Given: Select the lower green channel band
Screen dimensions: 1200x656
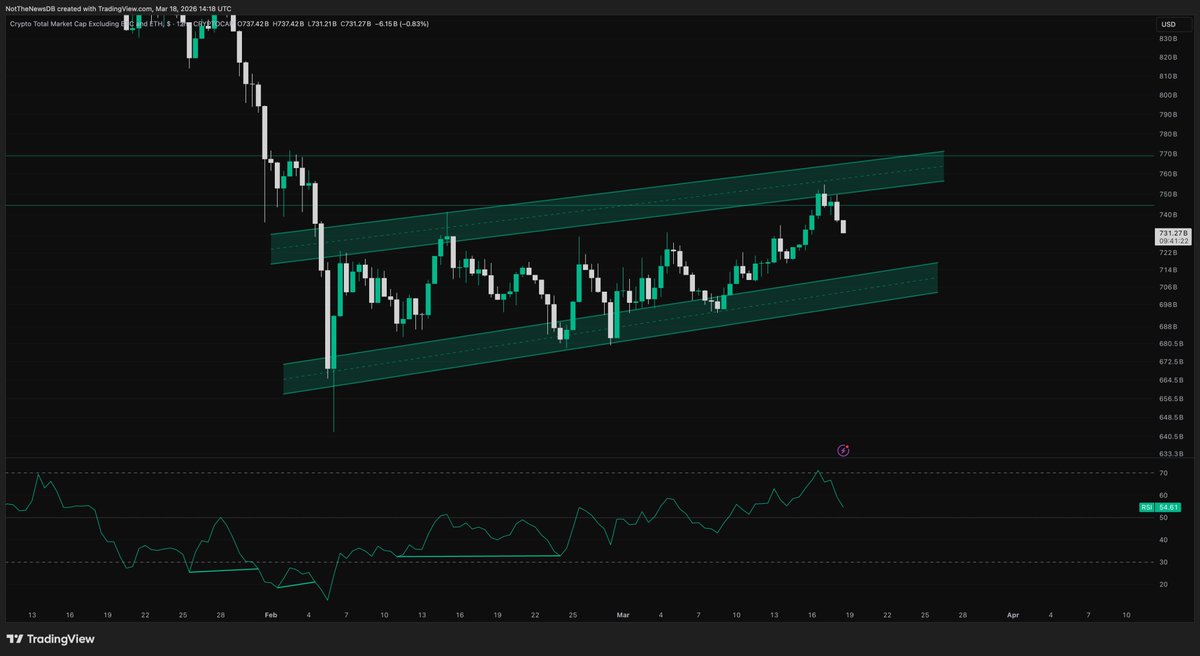Looking at the screenshot, I should coord(611,328).
